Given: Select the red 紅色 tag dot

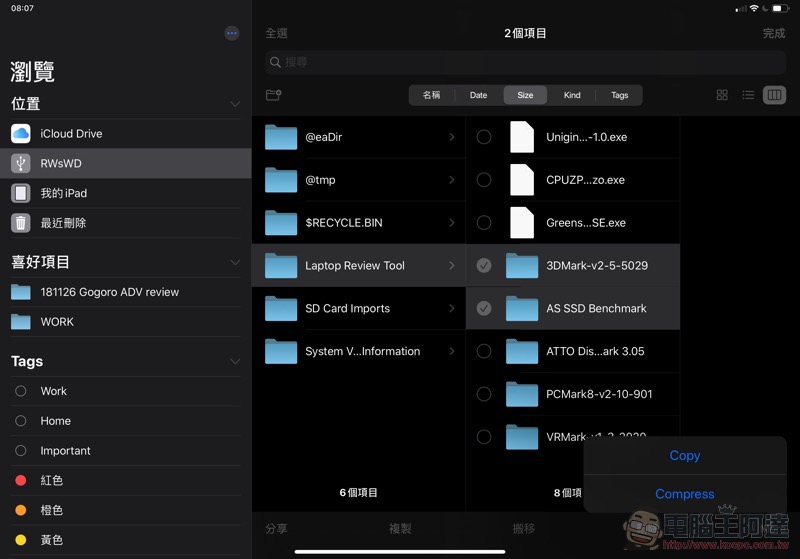Looking at the screenshot, I should 20,480.
